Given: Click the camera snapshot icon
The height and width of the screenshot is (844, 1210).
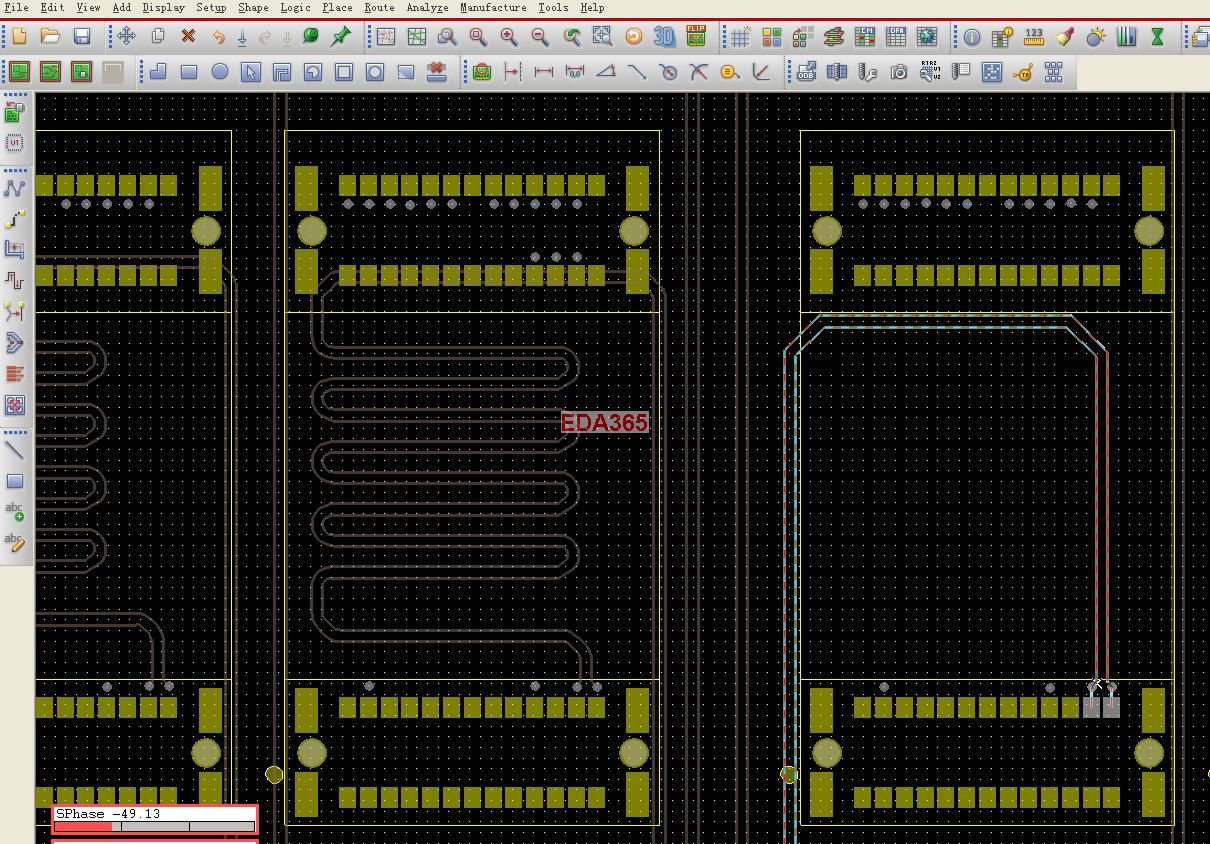Looking at the screenshot, I should pos(899,72).
